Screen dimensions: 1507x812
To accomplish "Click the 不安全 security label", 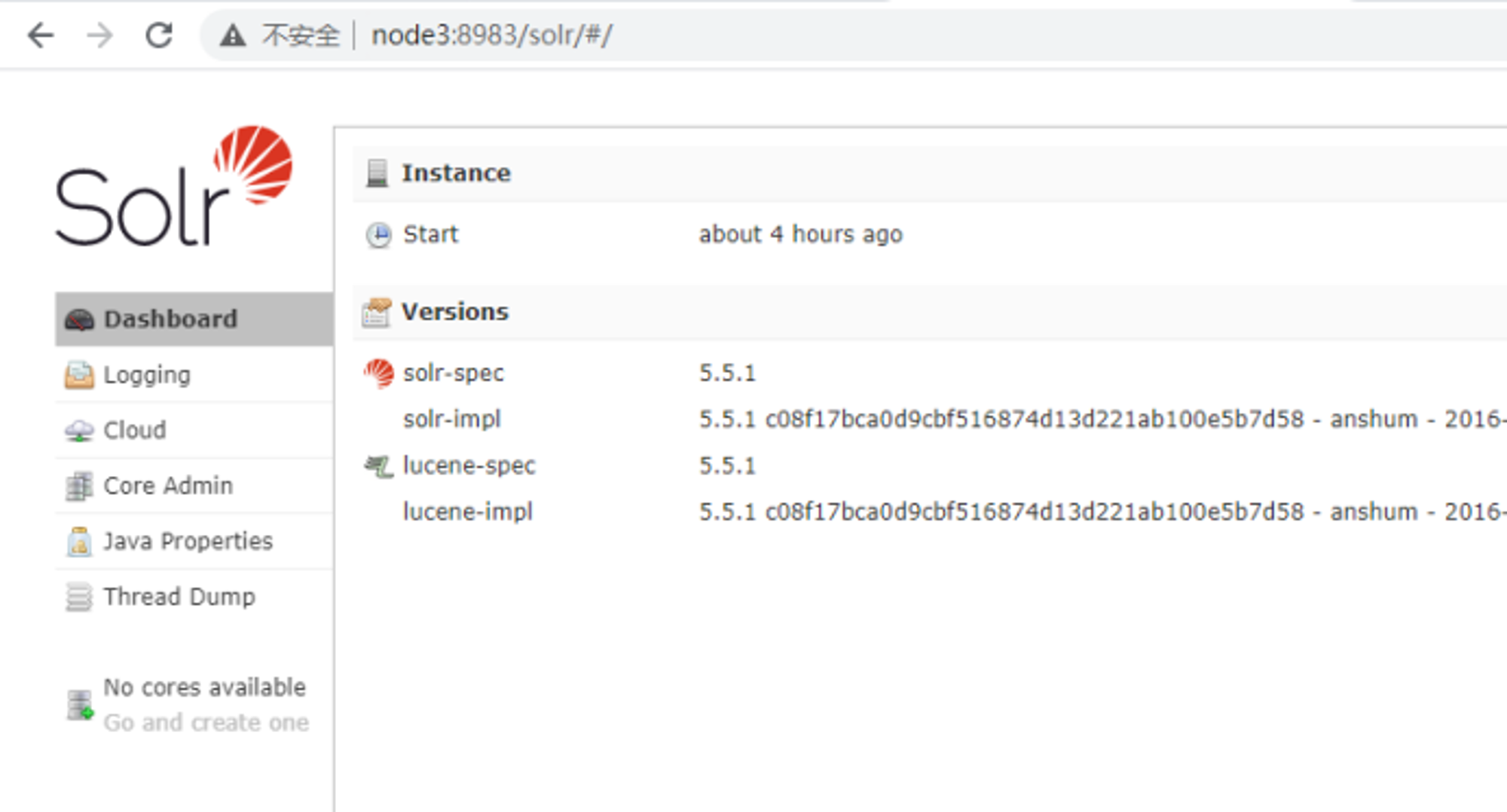I will click(x=301, y=35).
